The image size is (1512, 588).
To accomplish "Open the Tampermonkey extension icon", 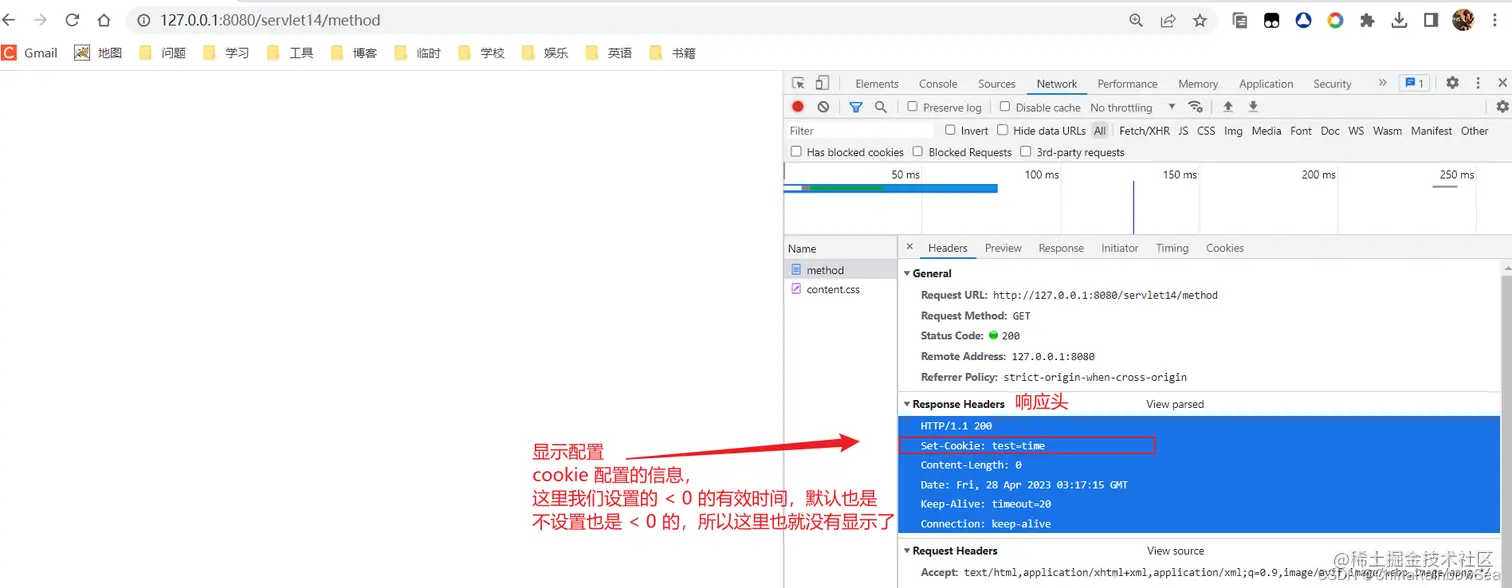I will tap(1271, 20).
